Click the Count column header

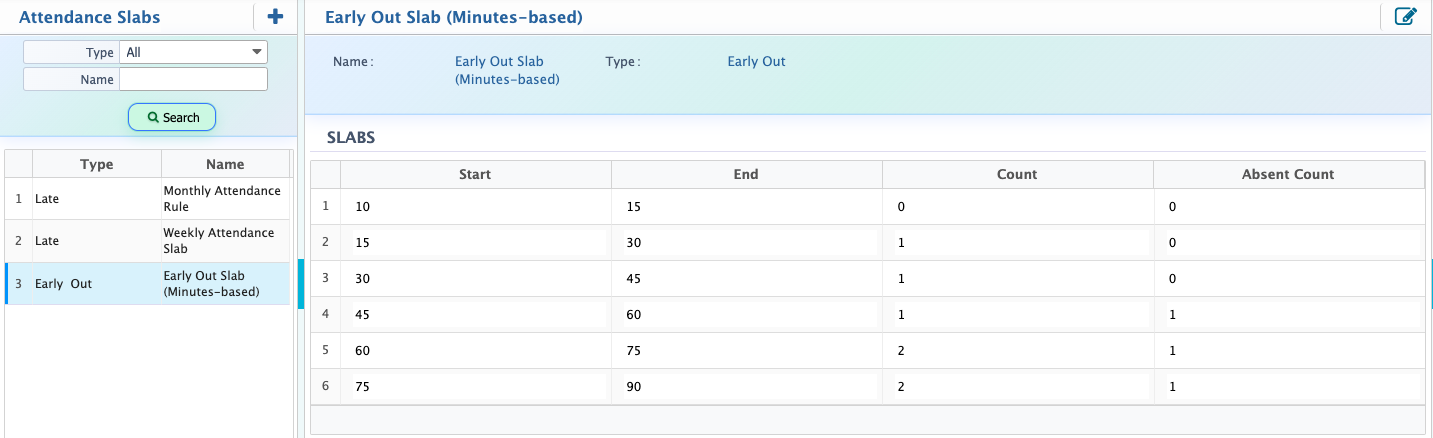coord(1017,174)
